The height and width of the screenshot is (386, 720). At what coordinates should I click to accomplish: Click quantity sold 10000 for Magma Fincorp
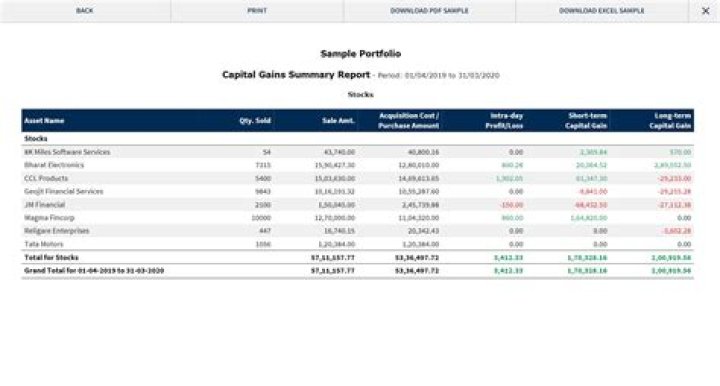coord(261,218)
